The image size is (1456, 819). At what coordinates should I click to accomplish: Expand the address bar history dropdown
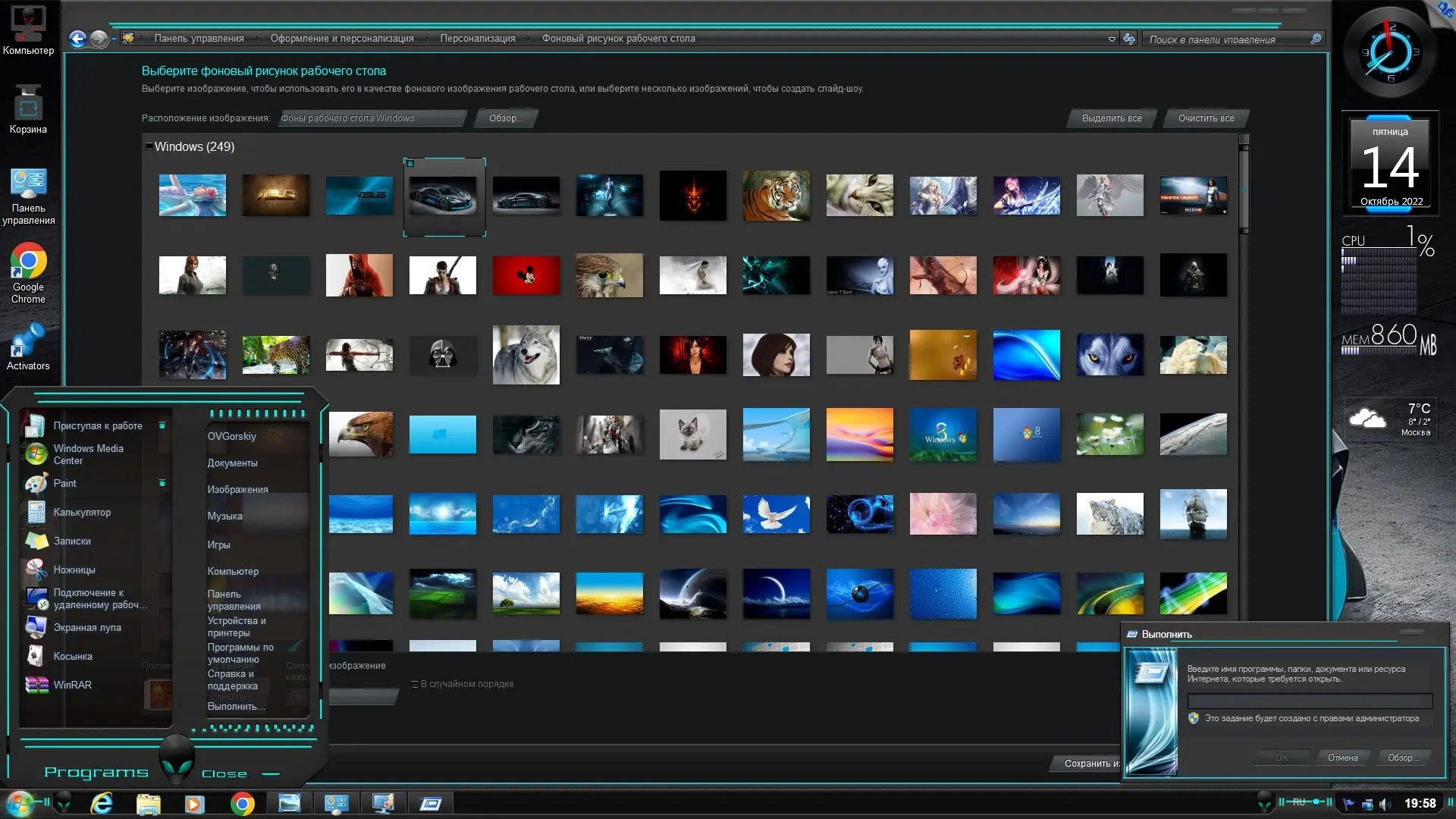(x=1112, y=39)
